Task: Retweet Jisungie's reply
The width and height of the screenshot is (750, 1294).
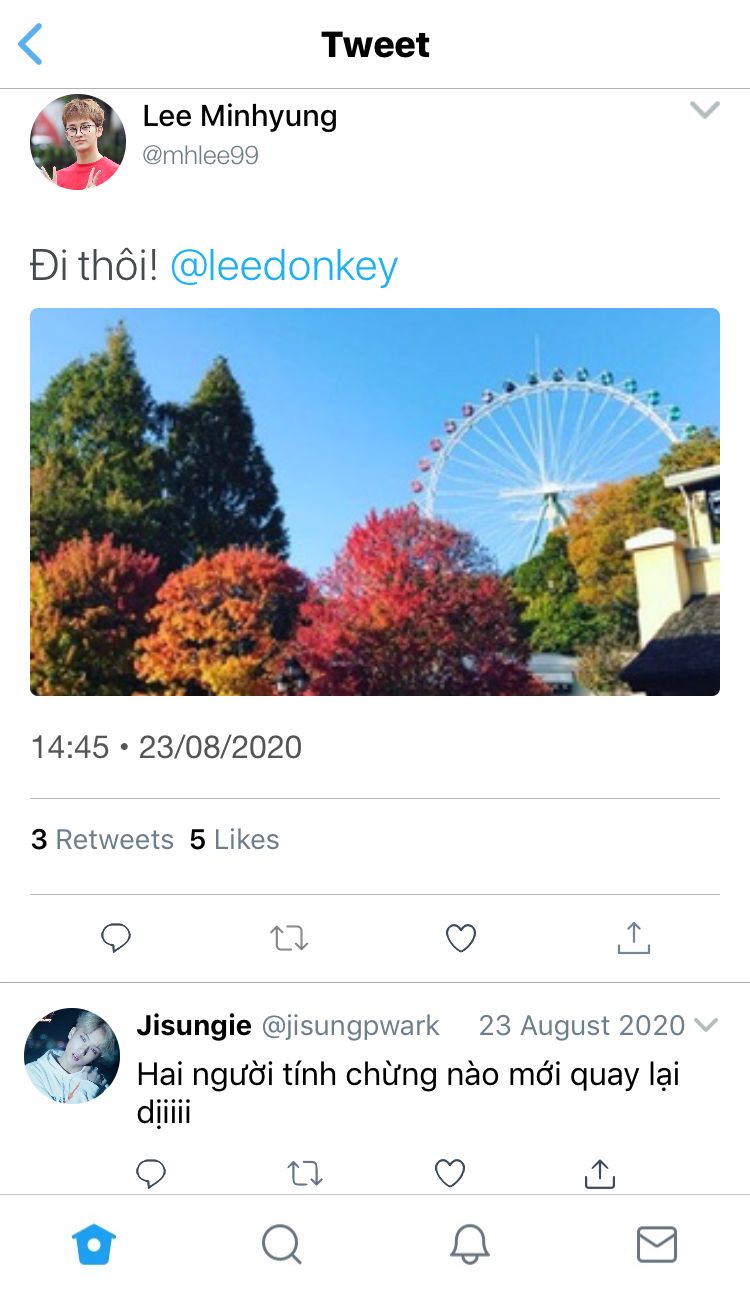Action: [305, 1173]
